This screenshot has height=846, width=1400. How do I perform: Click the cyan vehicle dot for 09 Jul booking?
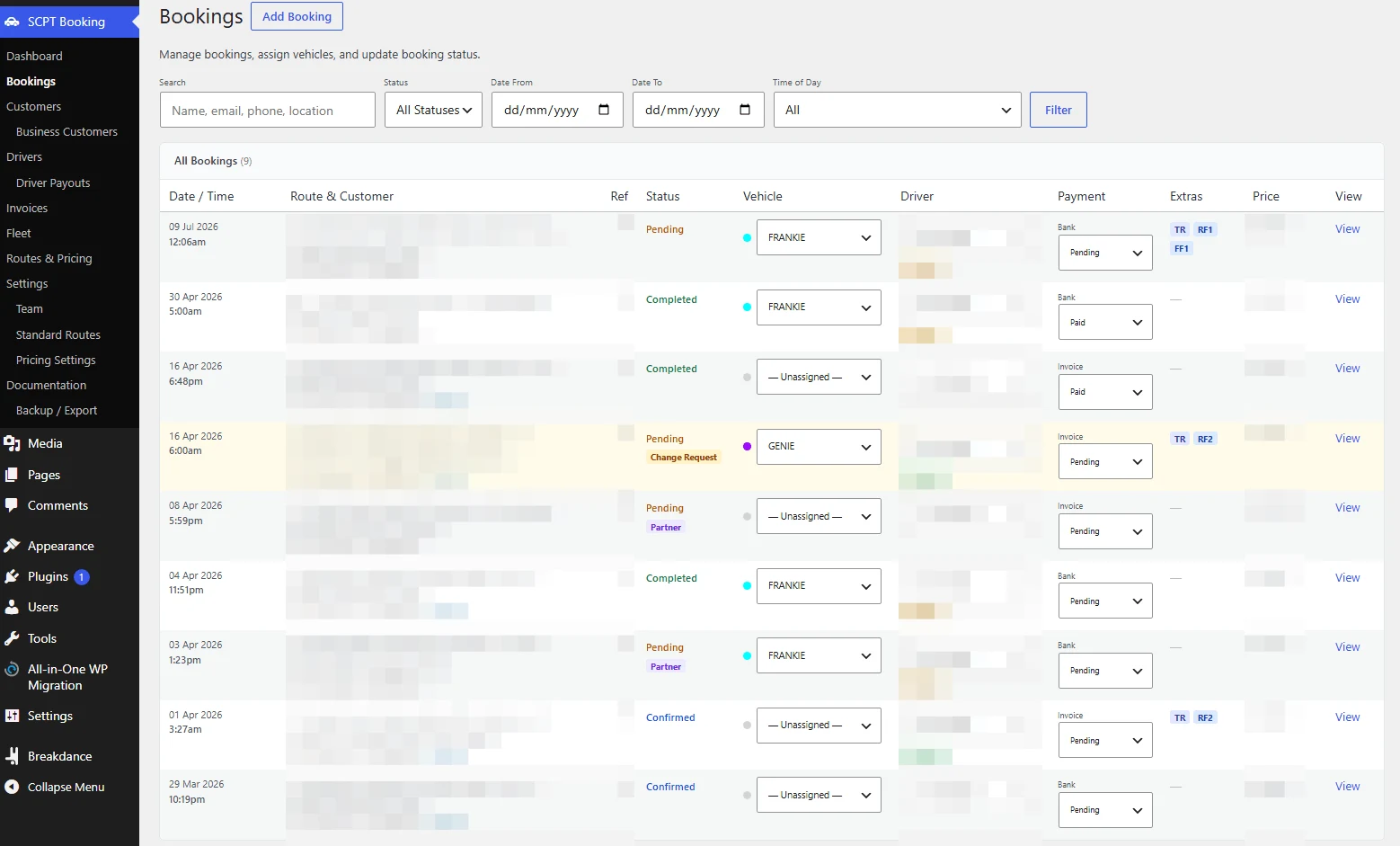(x=747, y=237)
